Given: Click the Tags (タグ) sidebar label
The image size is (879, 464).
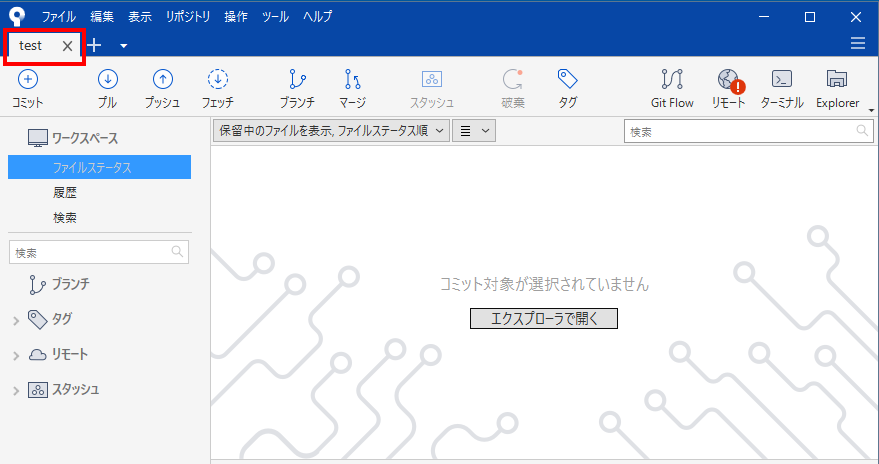Looking at the screenshot, I should tap(62, 319).
